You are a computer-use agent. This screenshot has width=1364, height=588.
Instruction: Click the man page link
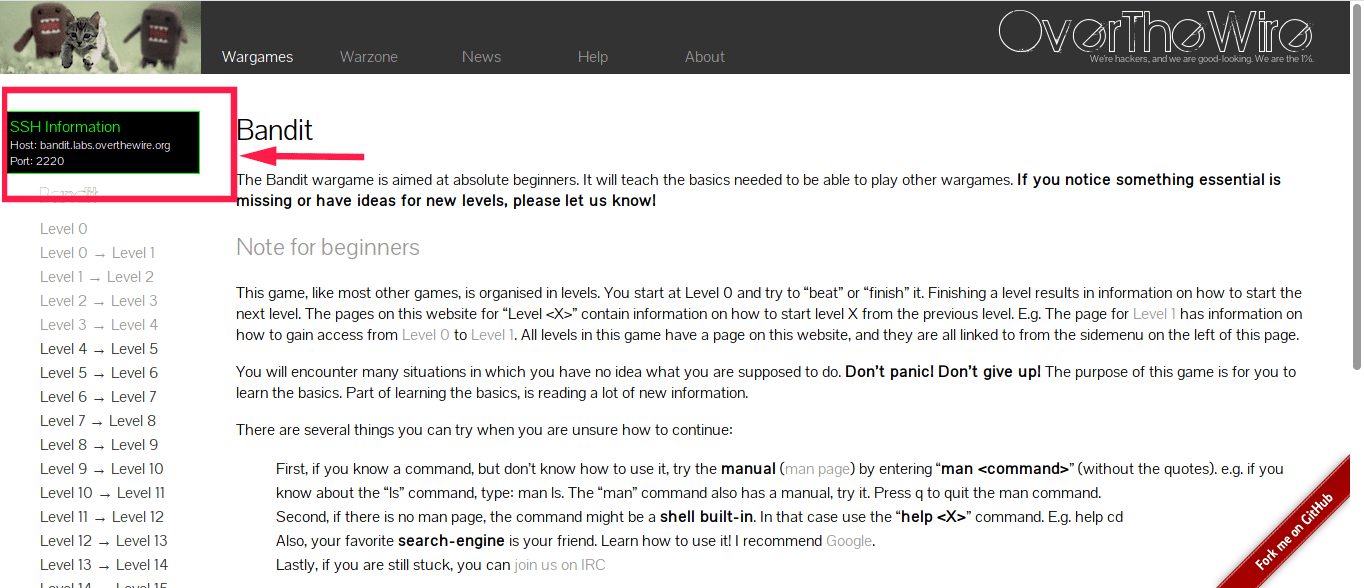[x=819, y=469]
